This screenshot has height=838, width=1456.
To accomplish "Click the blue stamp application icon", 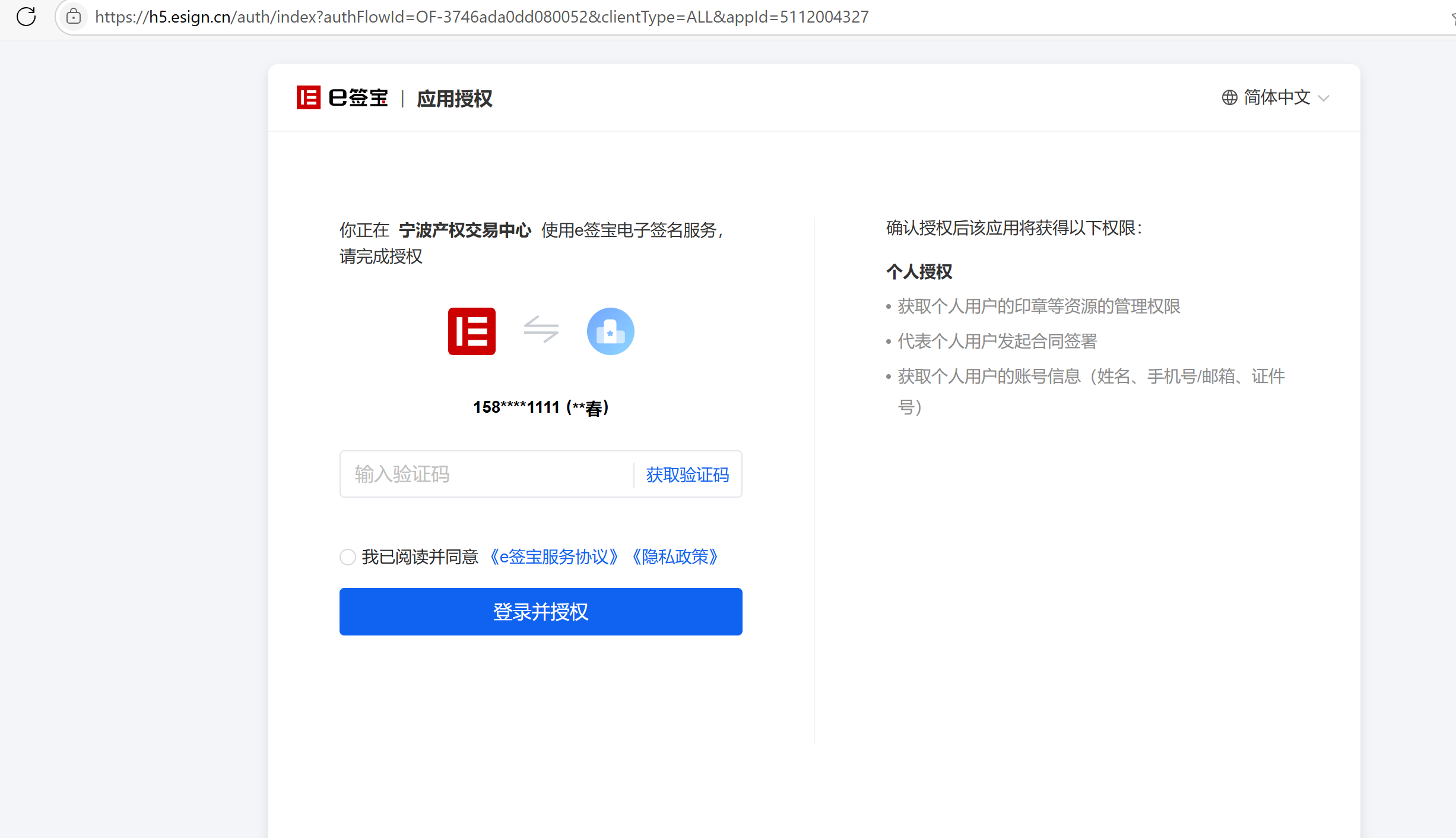I will point(610,331).
